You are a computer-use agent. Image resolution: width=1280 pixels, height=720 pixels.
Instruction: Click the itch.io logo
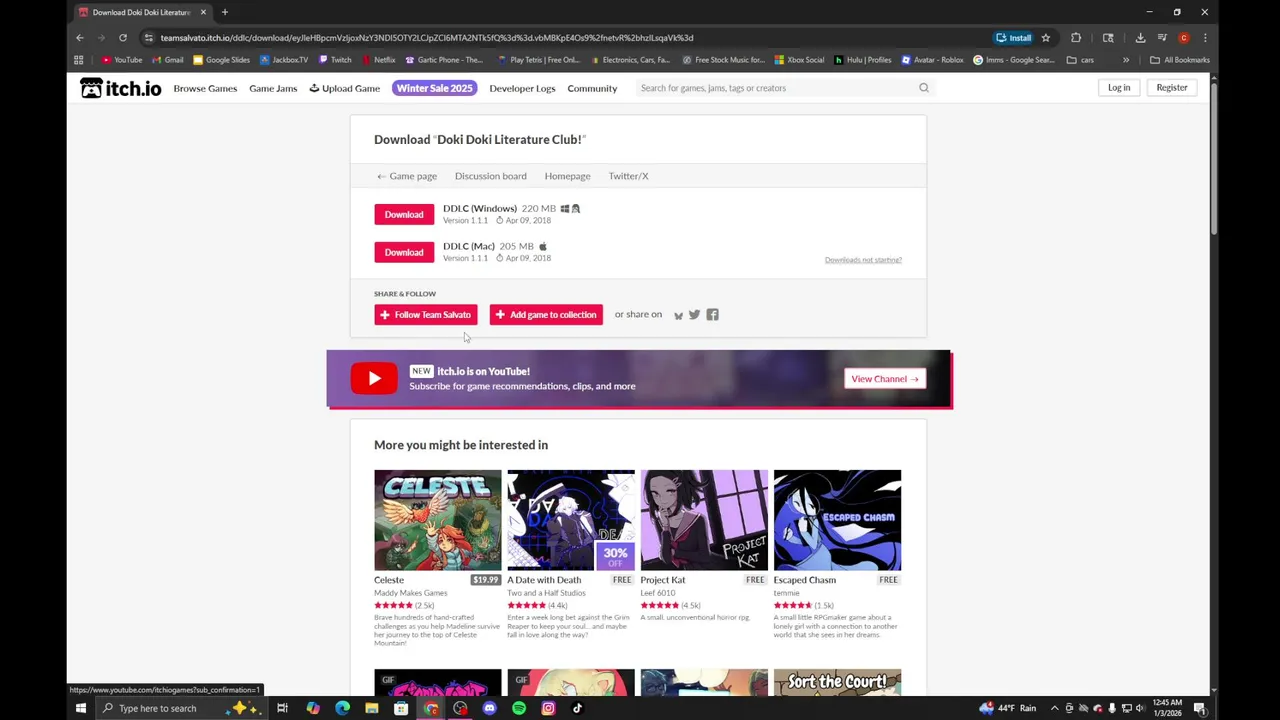(120, 88)
